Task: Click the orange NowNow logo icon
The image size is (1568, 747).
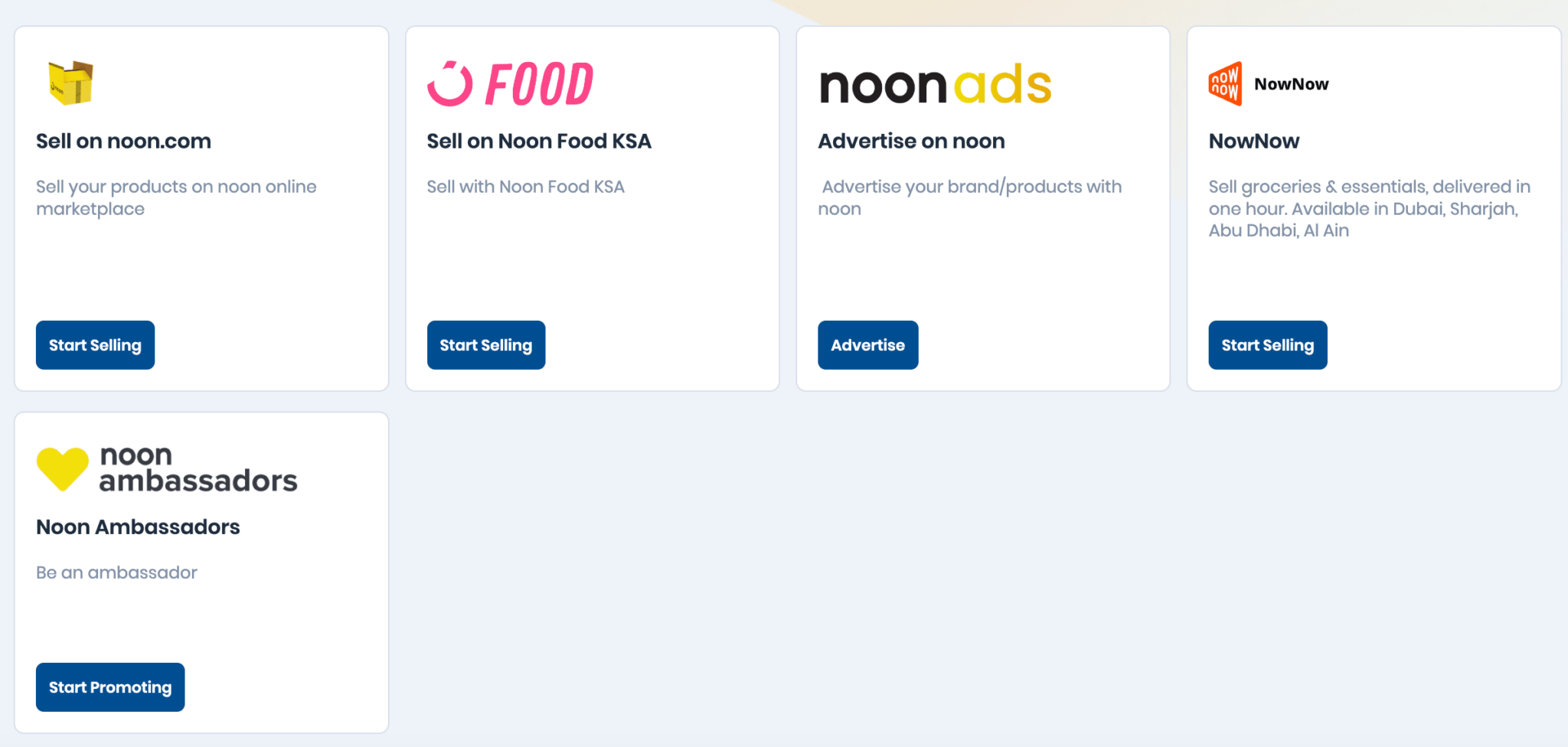Action: tap(1226, 84)
